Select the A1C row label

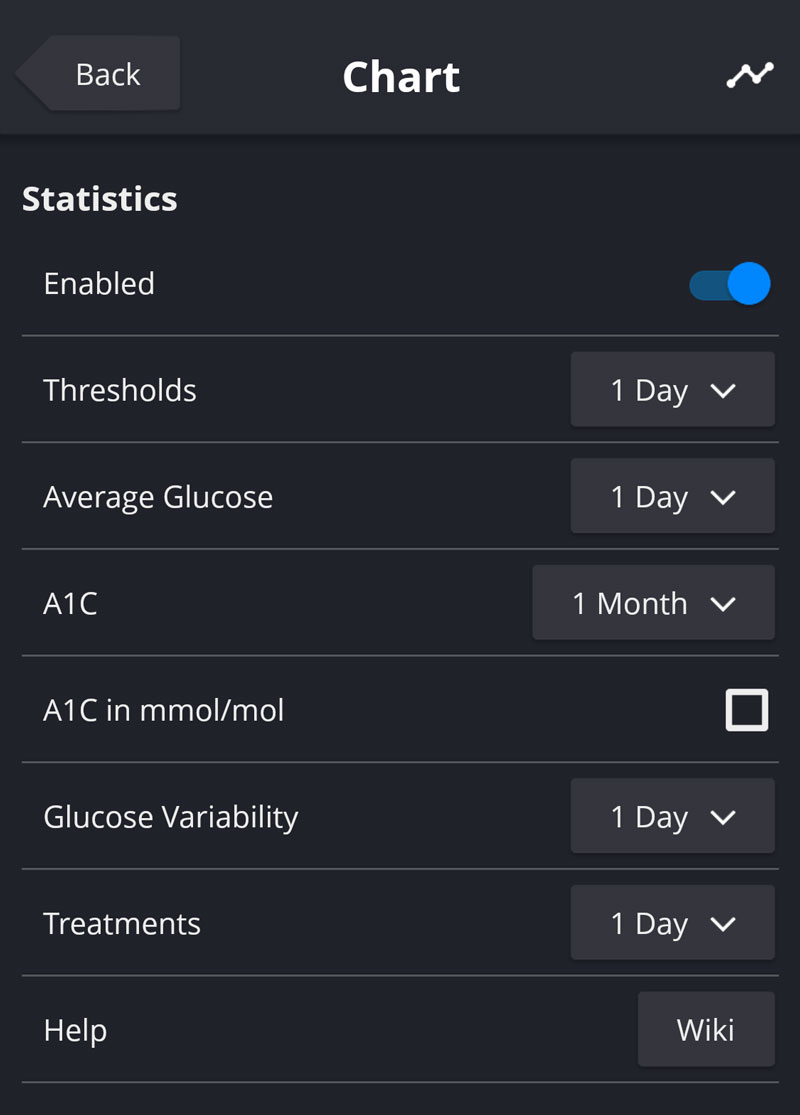coord(70,604)
